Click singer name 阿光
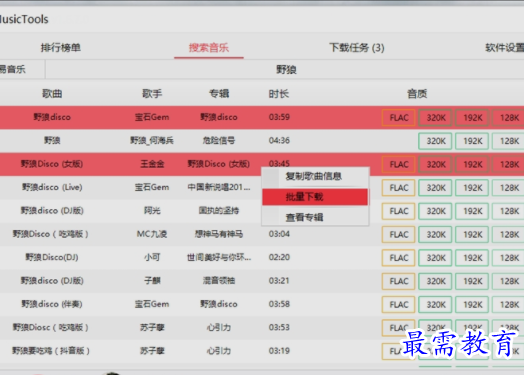This screenshot has width=524, height=375. click(152, 211)
